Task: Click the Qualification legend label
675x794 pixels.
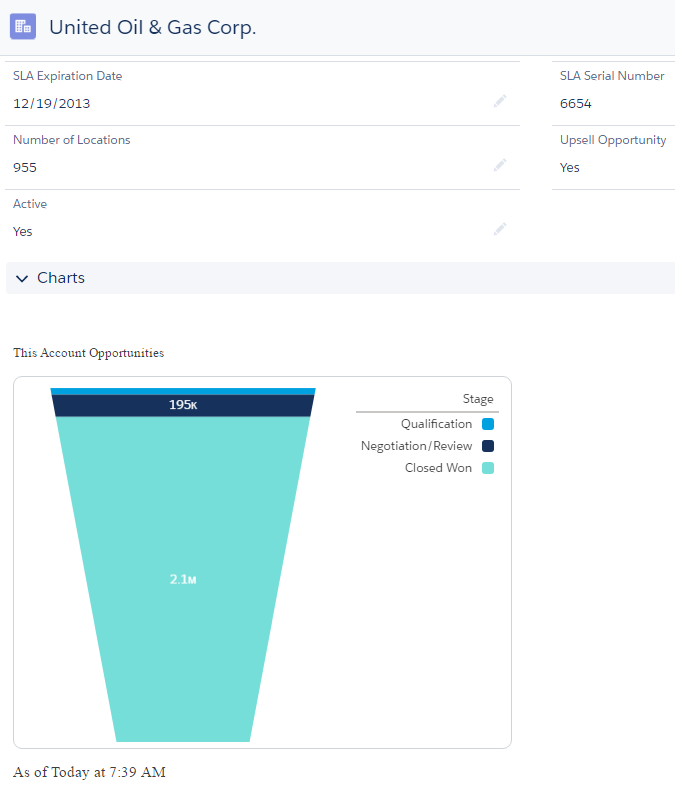Action: [436, 424]
